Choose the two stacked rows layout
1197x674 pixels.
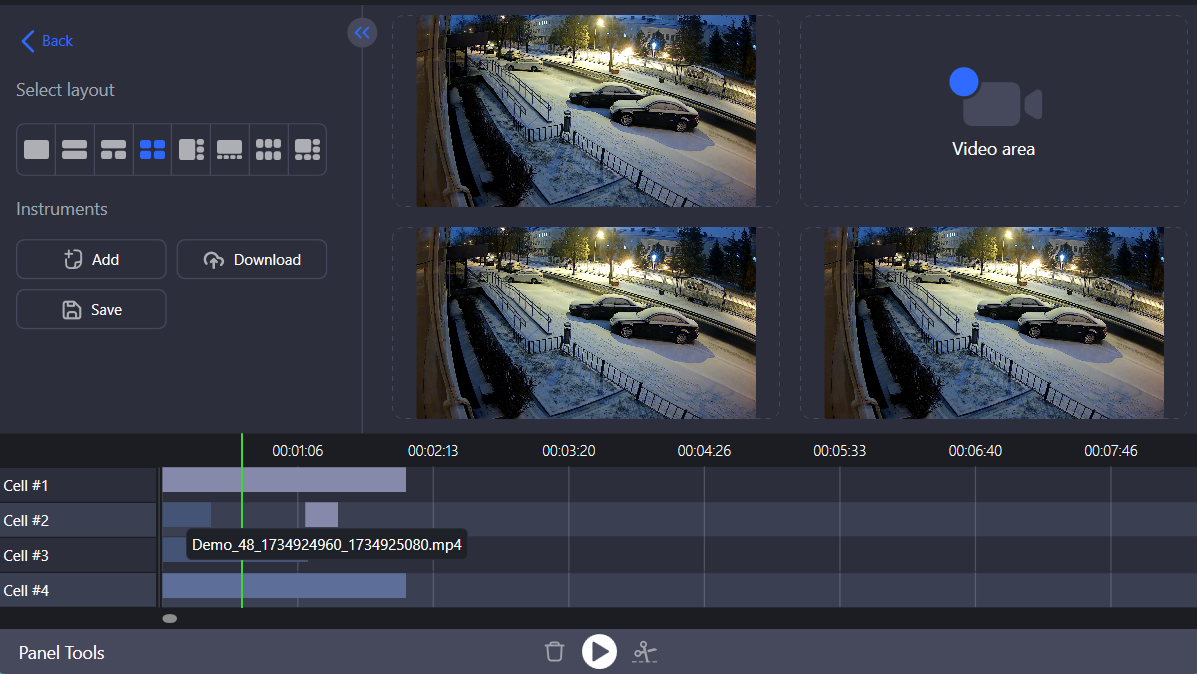pos(75,150)
